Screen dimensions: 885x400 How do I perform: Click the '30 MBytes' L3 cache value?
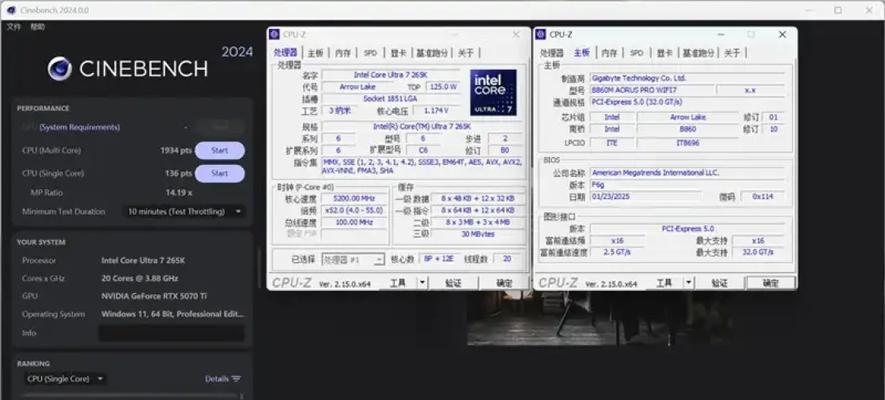point(477,234)
